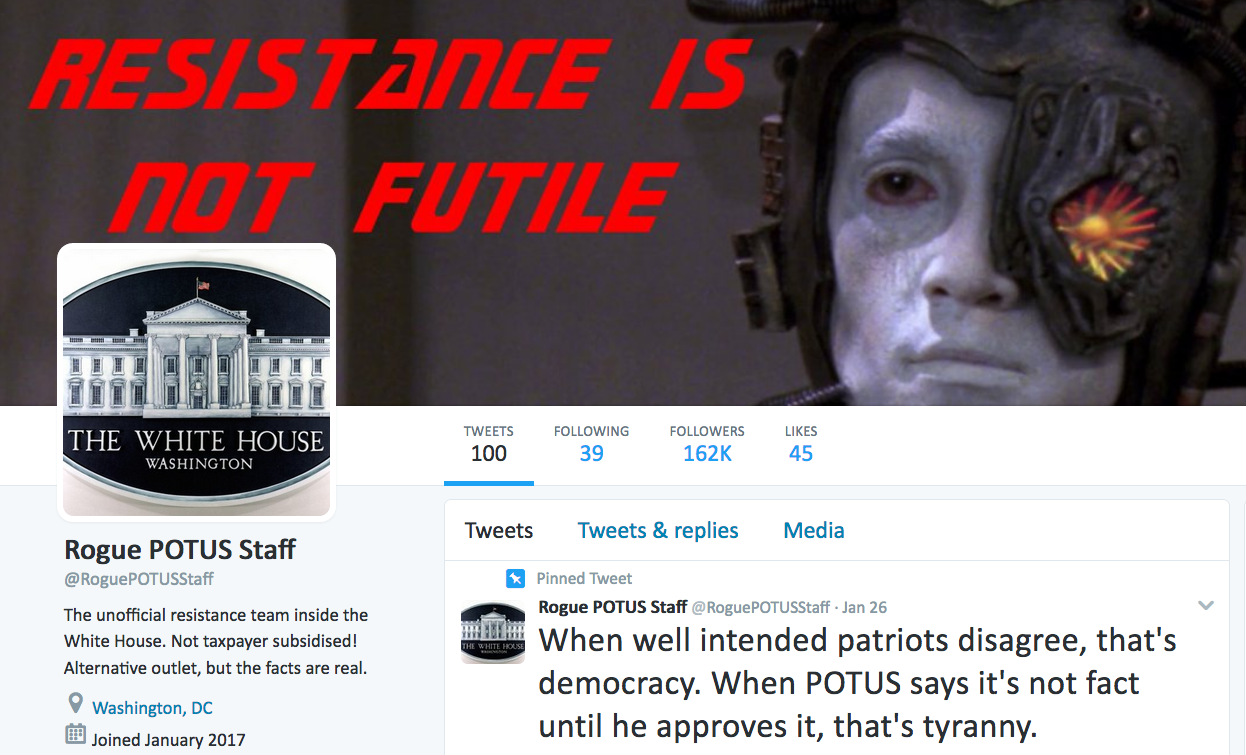Switch to the Media tab

[814, 531]
